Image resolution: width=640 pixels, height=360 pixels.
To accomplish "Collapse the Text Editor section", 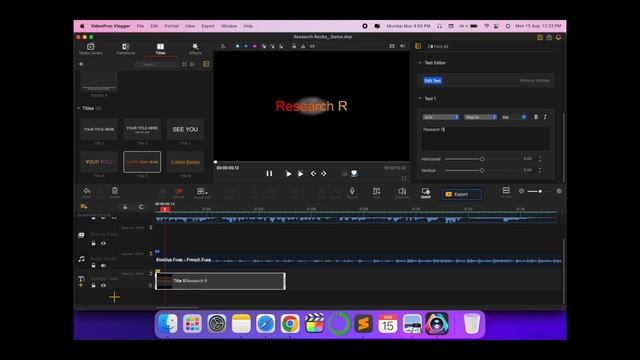I will coord(420,63).
